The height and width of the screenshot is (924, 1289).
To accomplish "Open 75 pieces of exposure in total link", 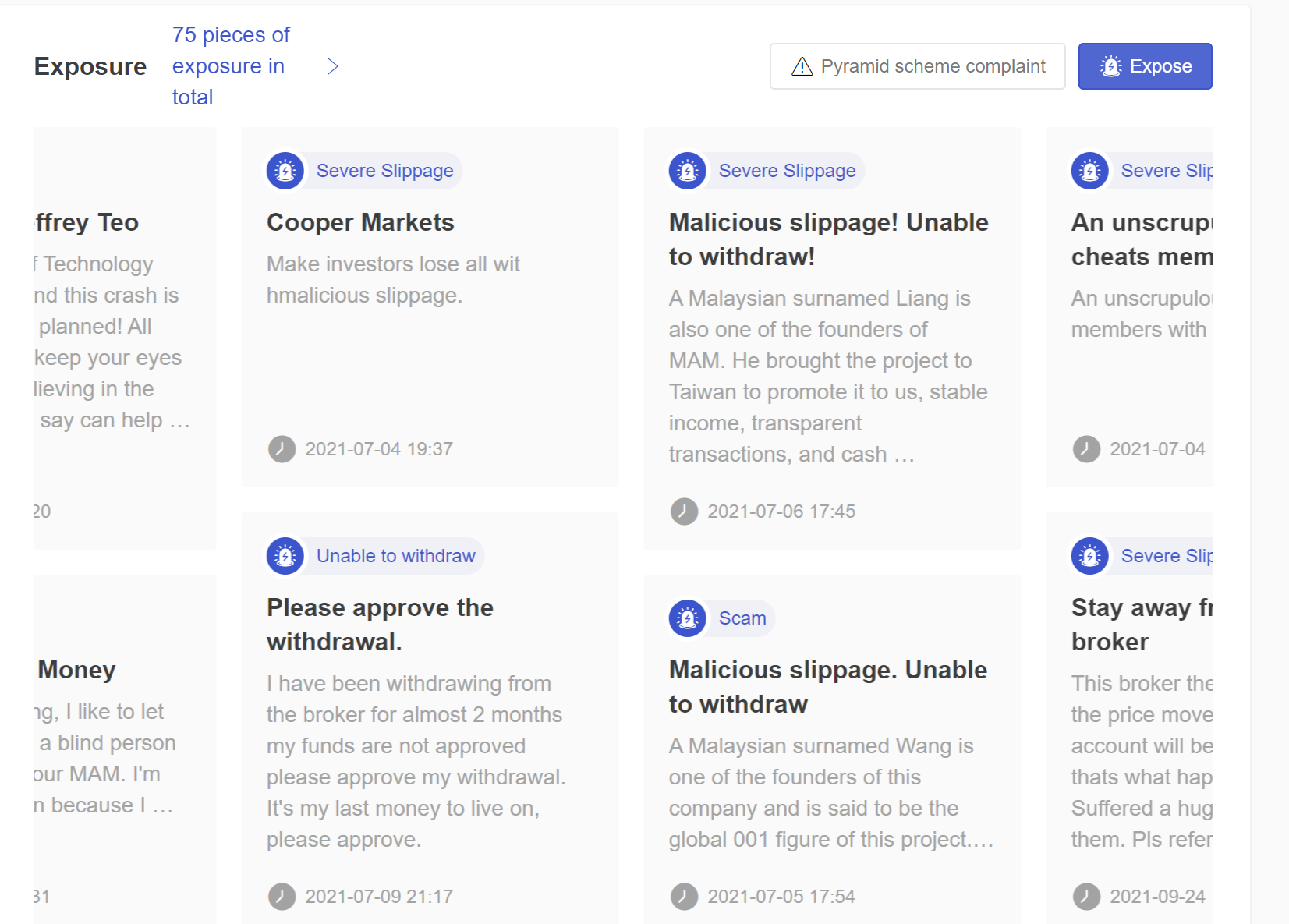I will tap(231, 66).
